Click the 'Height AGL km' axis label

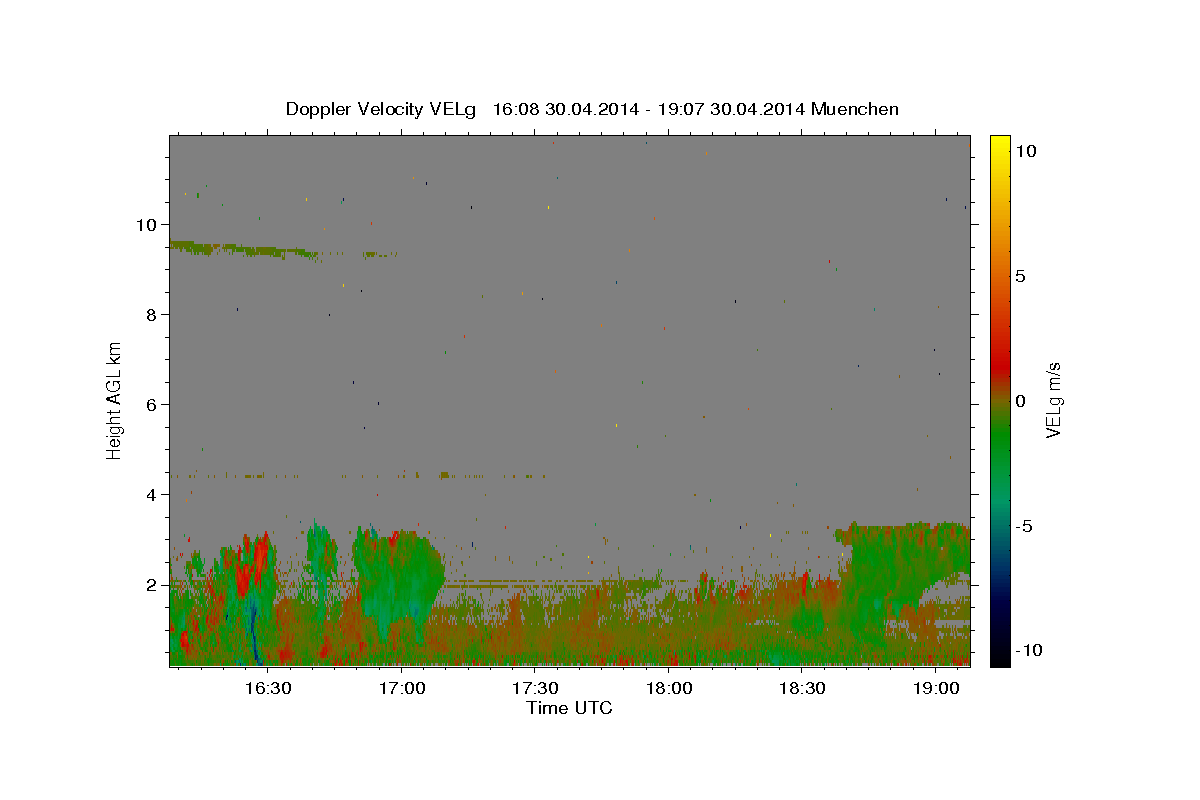coord(115,400)
